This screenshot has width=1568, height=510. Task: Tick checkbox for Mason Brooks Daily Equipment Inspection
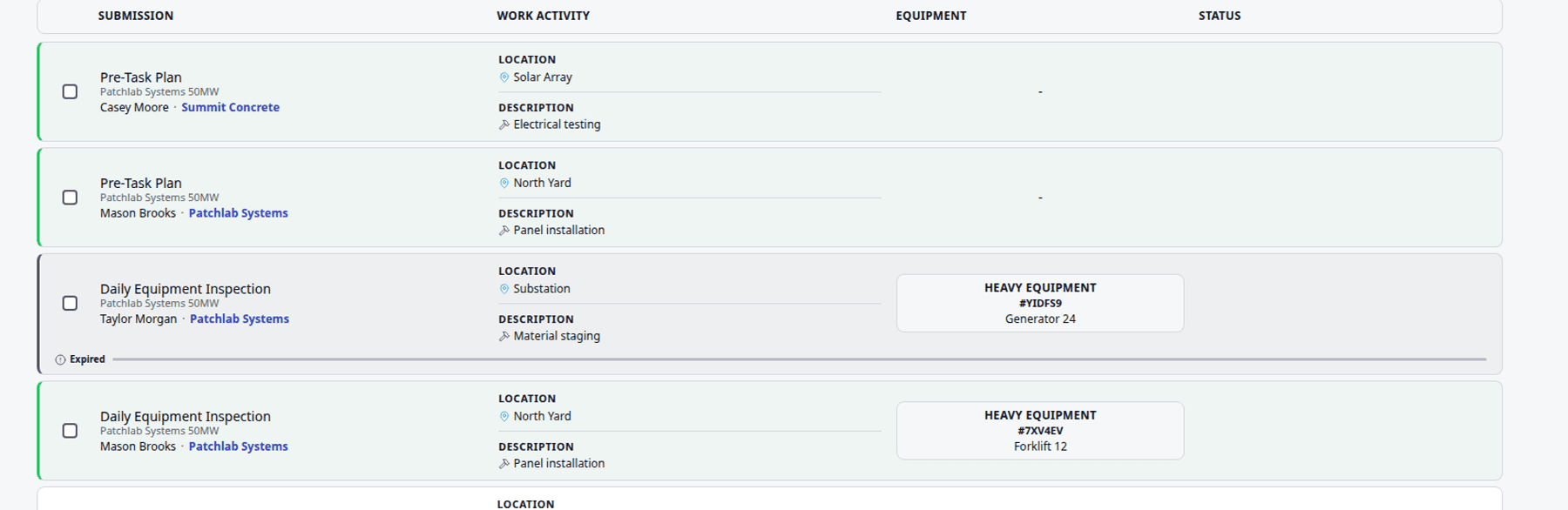pos(70,431)
